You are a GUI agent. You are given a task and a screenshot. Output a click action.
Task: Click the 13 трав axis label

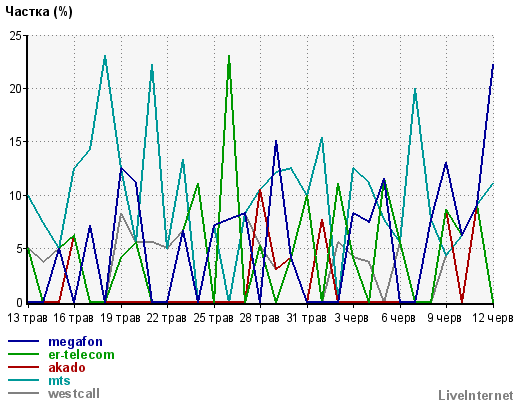(27, 318)
